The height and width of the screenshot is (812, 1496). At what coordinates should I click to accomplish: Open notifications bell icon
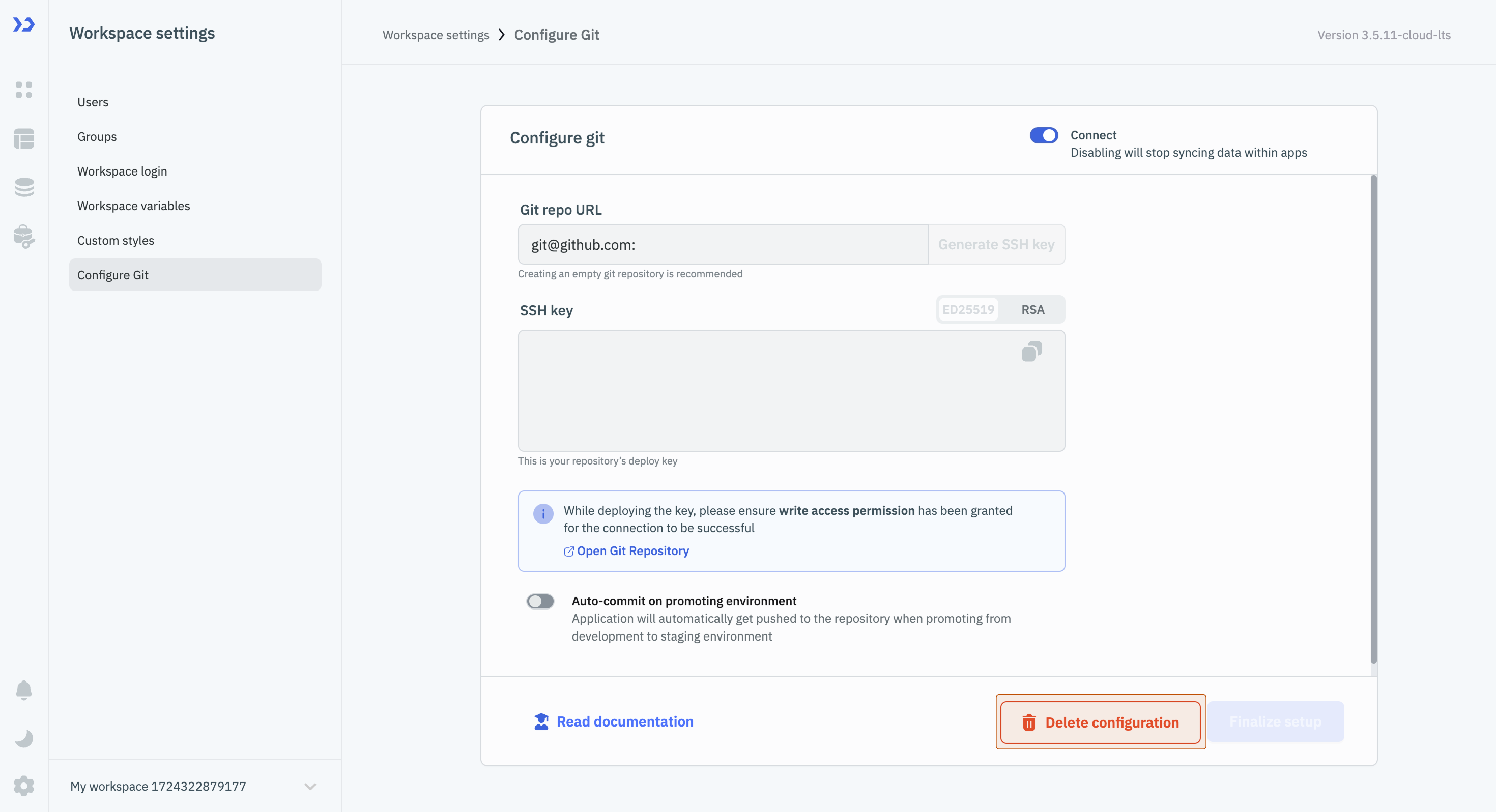24,690
